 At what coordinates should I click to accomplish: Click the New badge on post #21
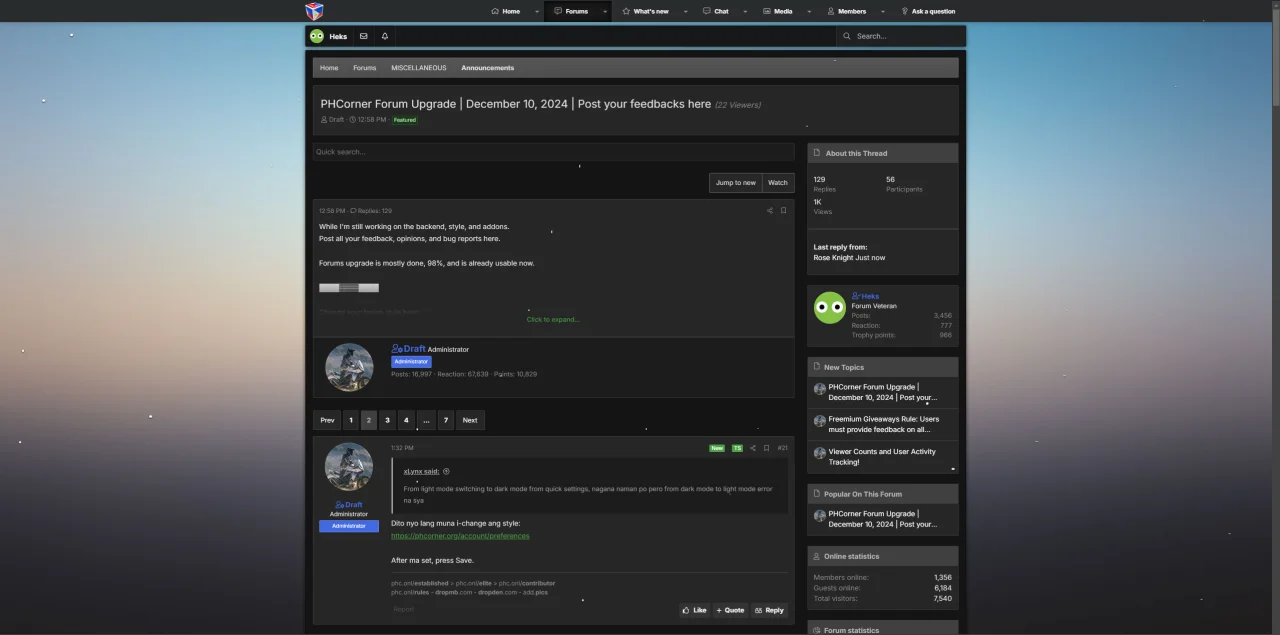click(717, 448)
